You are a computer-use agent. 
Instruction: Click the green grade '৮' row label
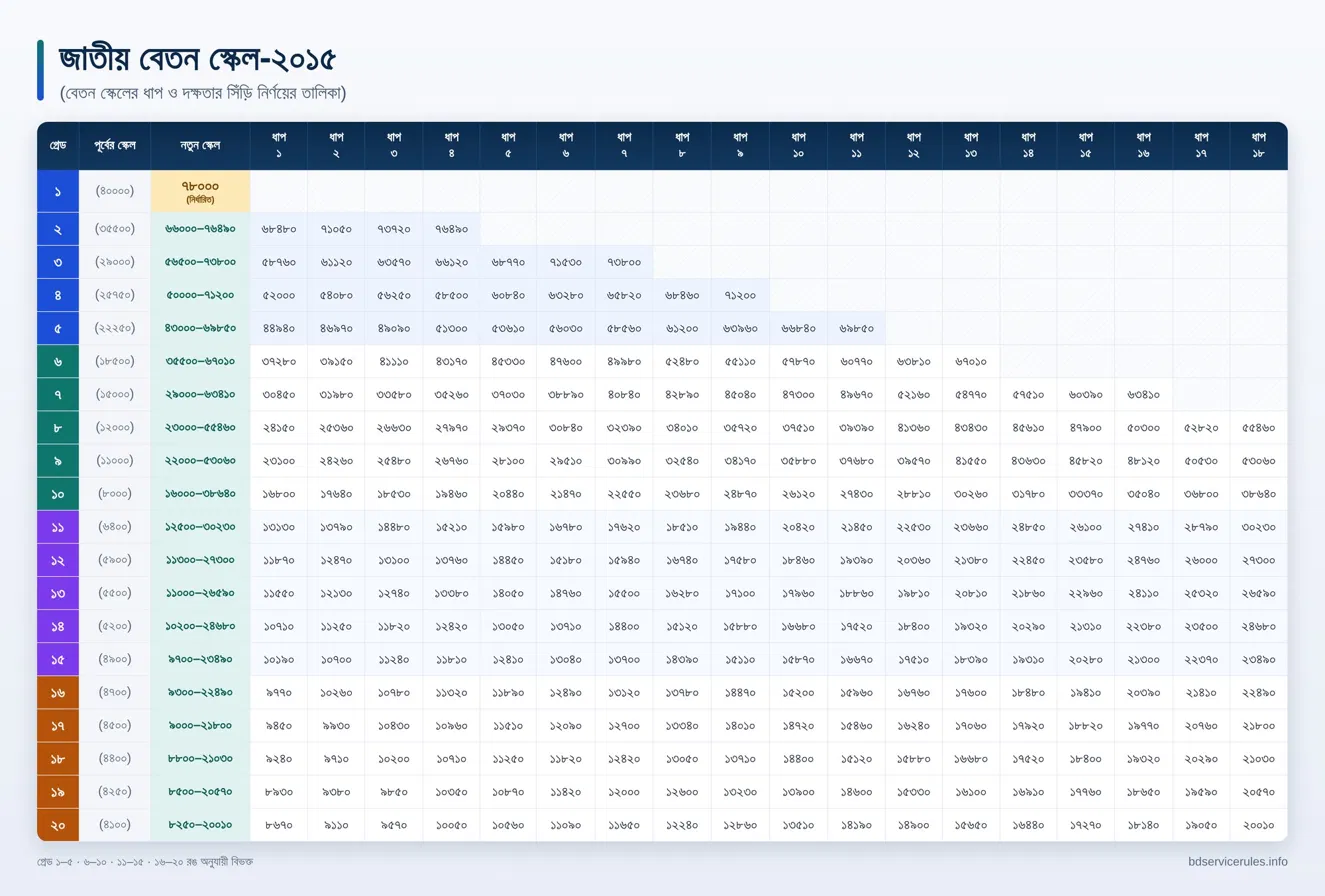point(58,428)
